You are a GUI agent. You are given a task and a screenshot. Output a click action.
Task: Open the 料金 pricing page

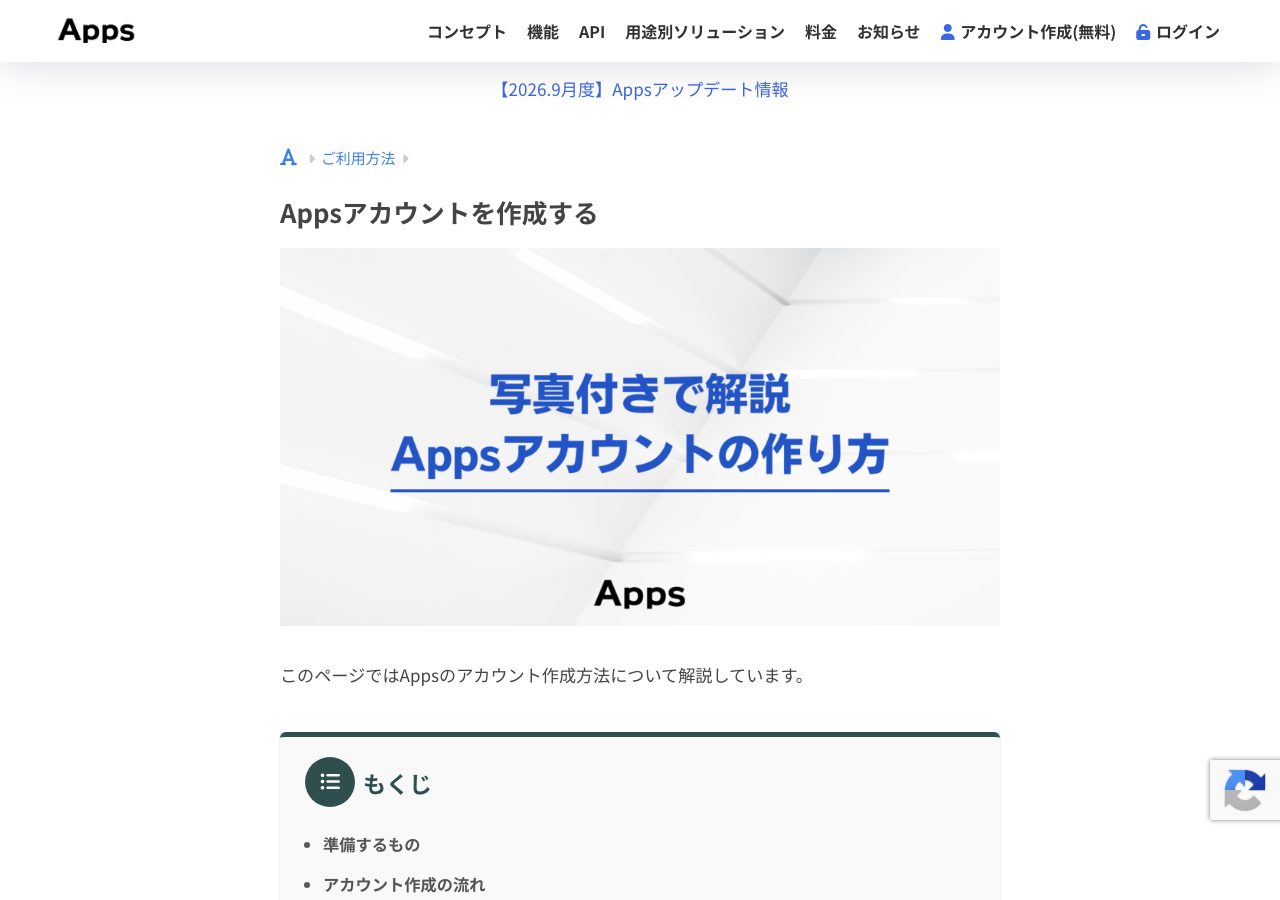(821, 32)
